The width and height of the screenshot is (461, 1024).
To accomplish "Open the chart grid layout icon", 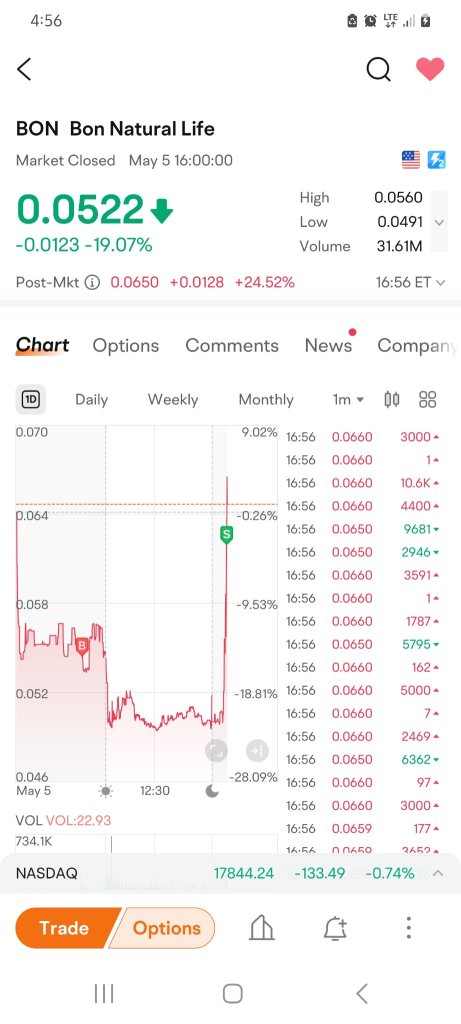I will (428, 400).
